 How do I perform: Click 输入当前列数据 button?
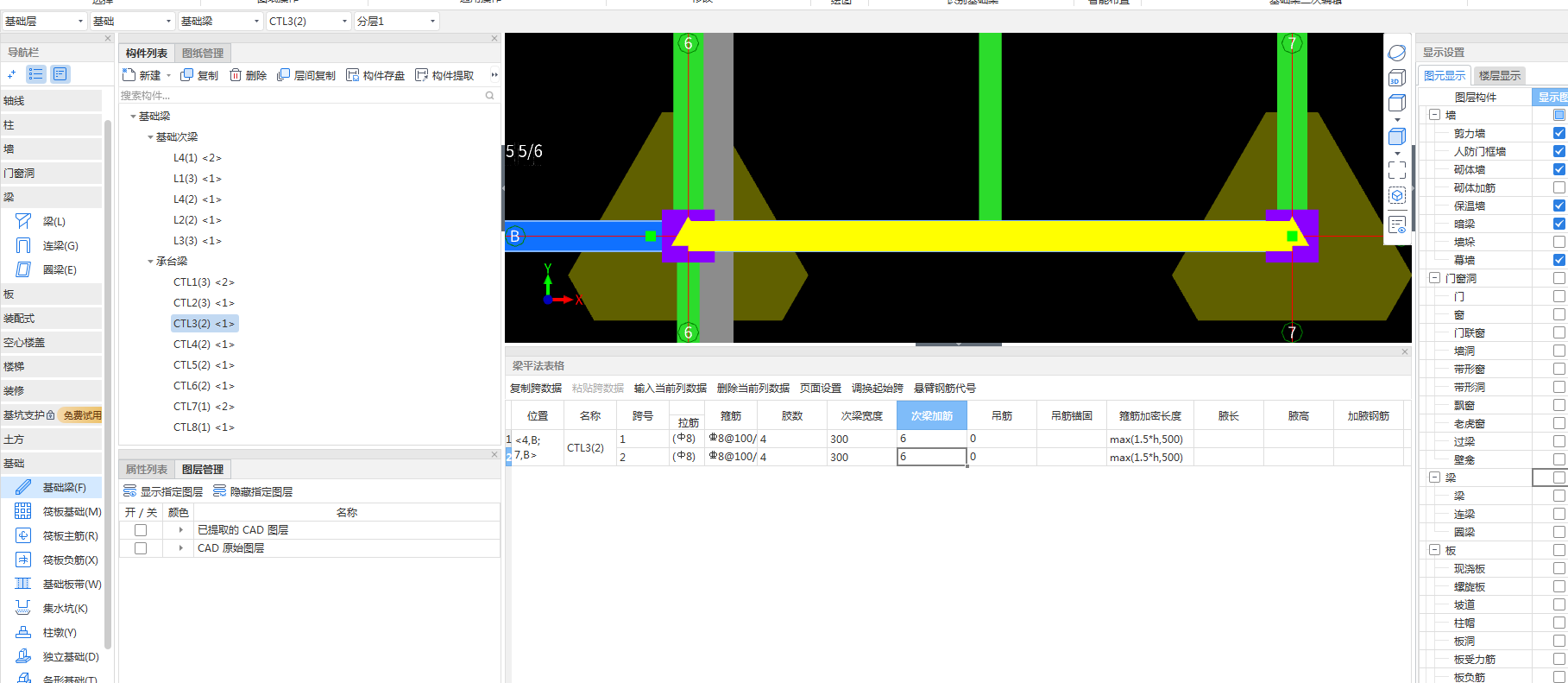click(671, 389)
